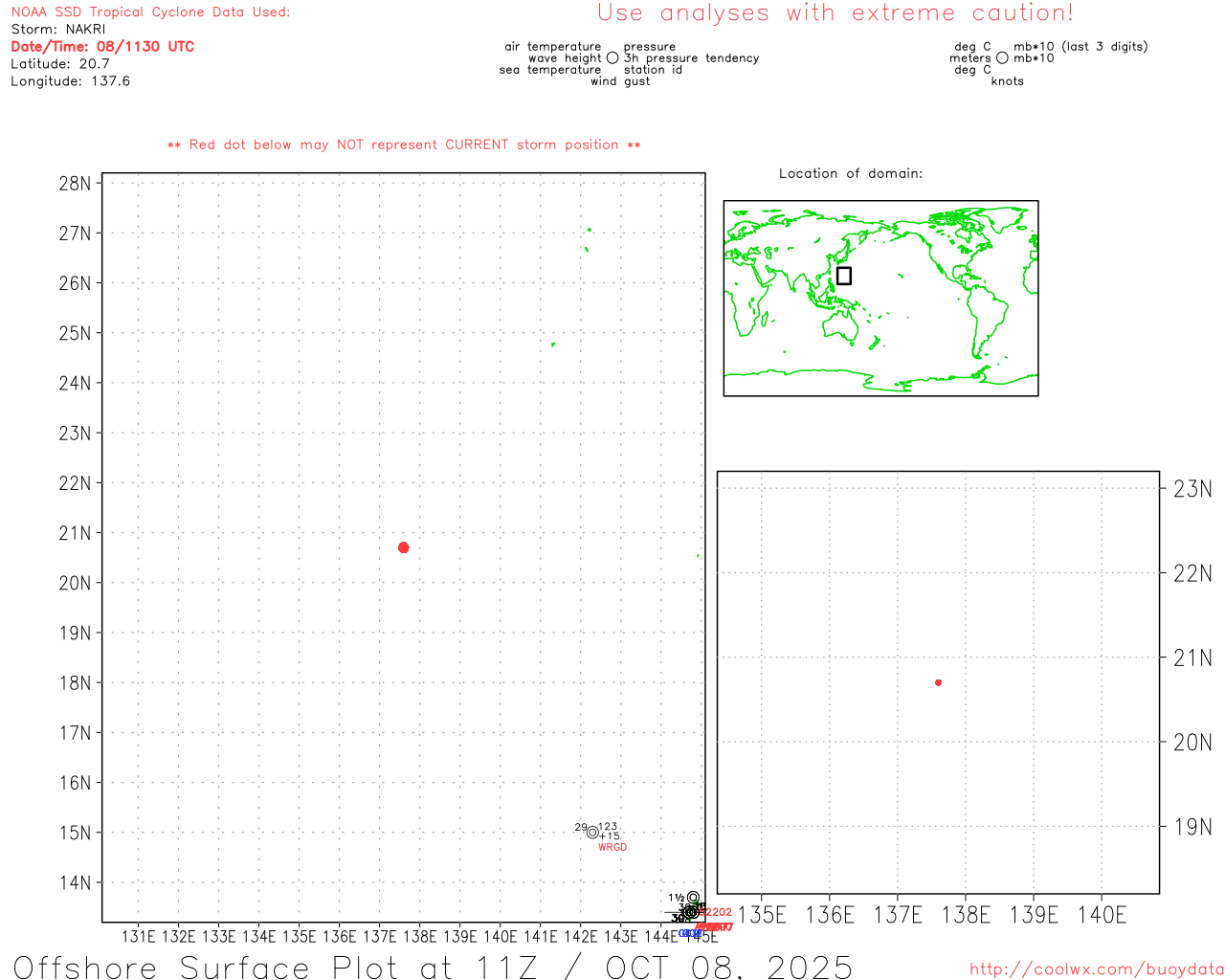Click the 'Date/Time: 08/1130 UTC' line
This screenshot has height=980, width=1225.
(102, 47)
